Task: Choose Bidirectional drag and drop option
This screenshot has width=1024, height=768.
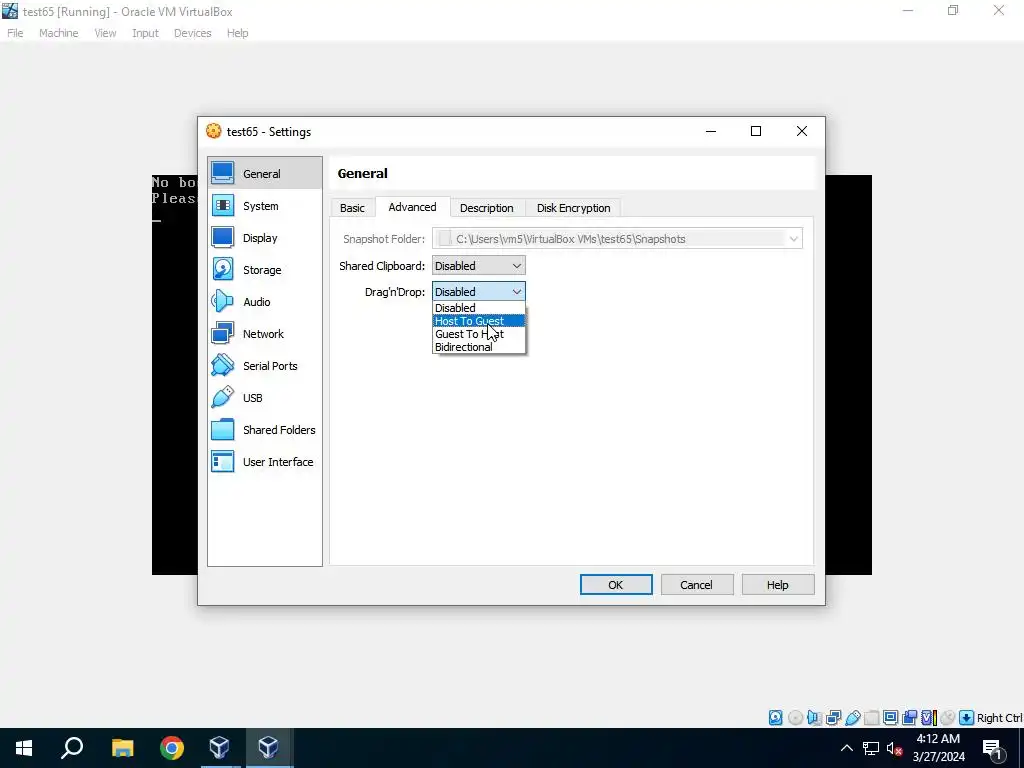Action: click(479, 347)
